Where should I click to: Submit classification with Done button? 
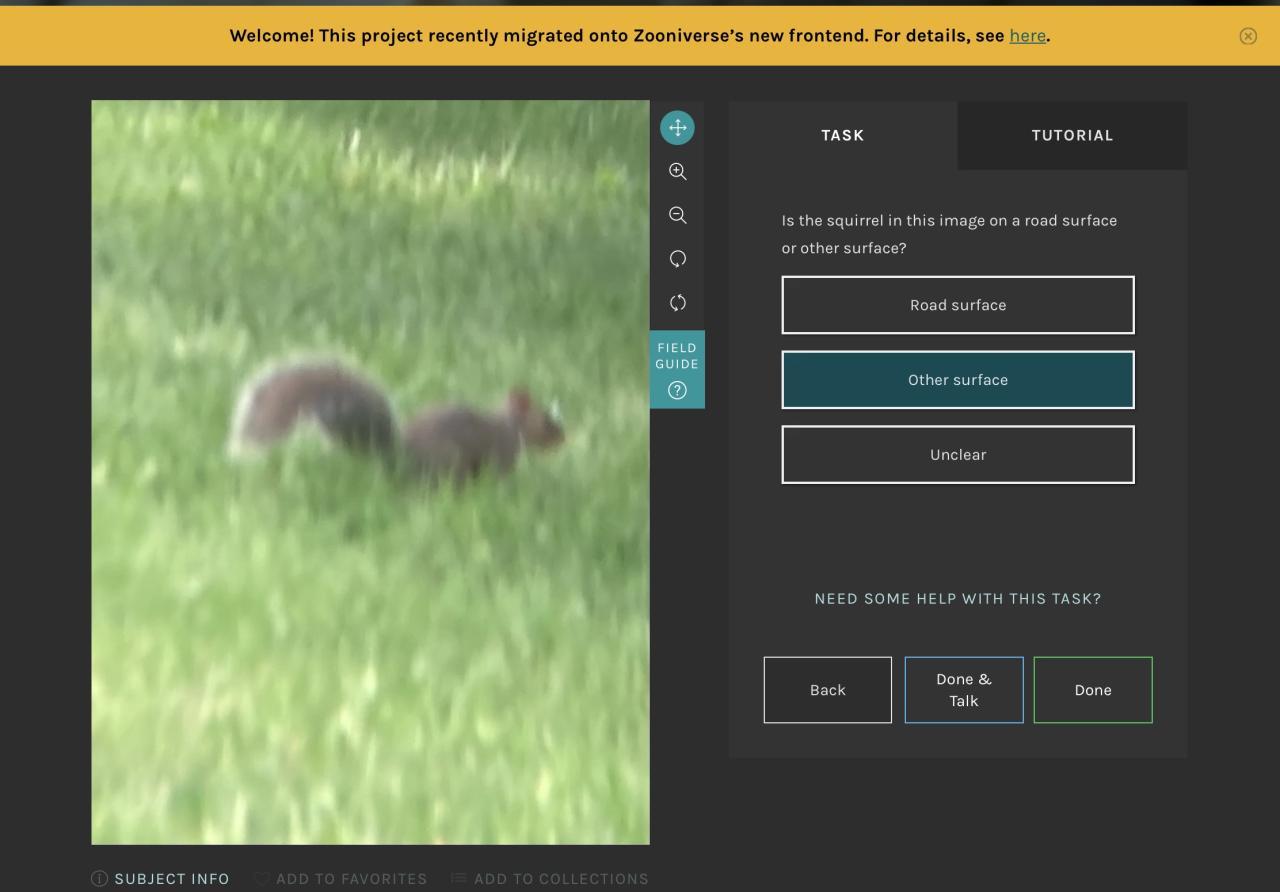tap(1093, 690)
